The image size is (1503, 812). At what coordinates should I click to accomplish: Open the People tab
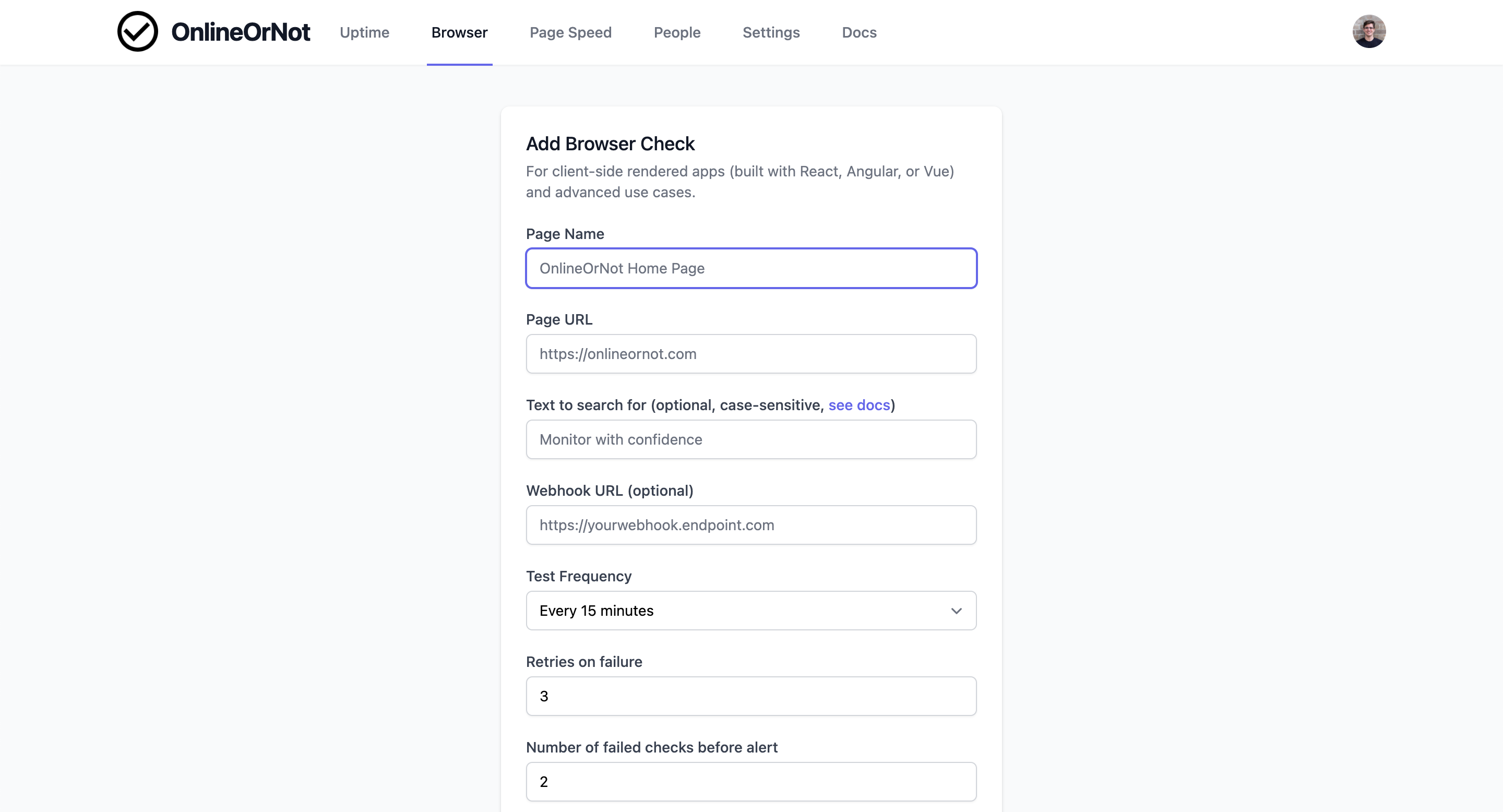(x=677, y=33)
